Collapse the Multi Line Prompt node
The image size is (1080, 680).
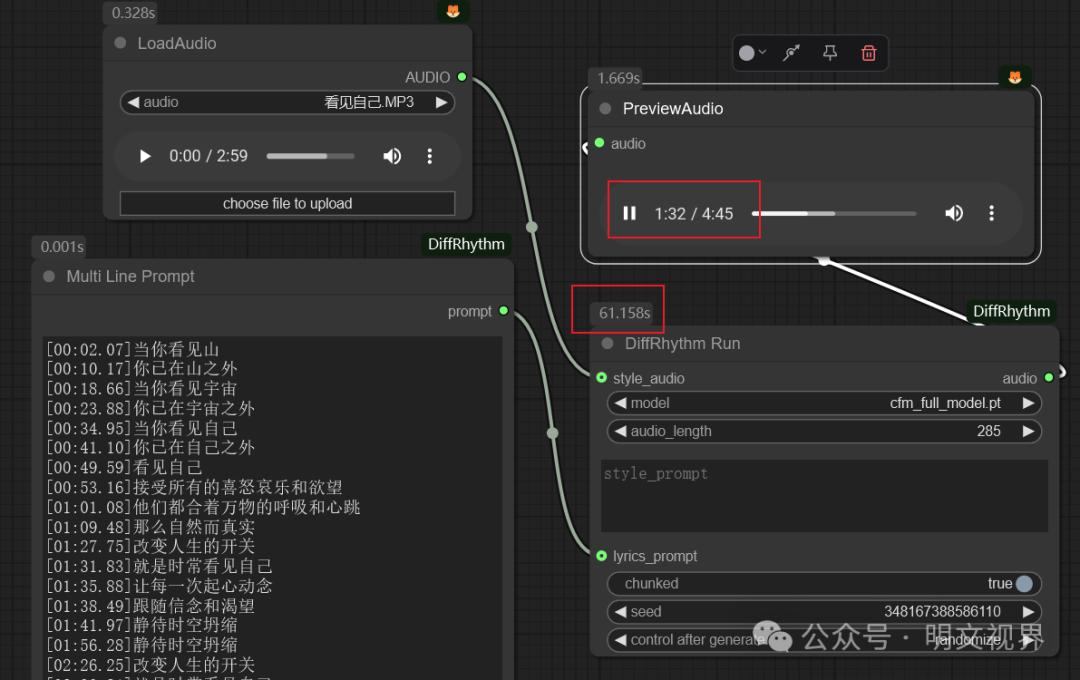pos(49,277)
